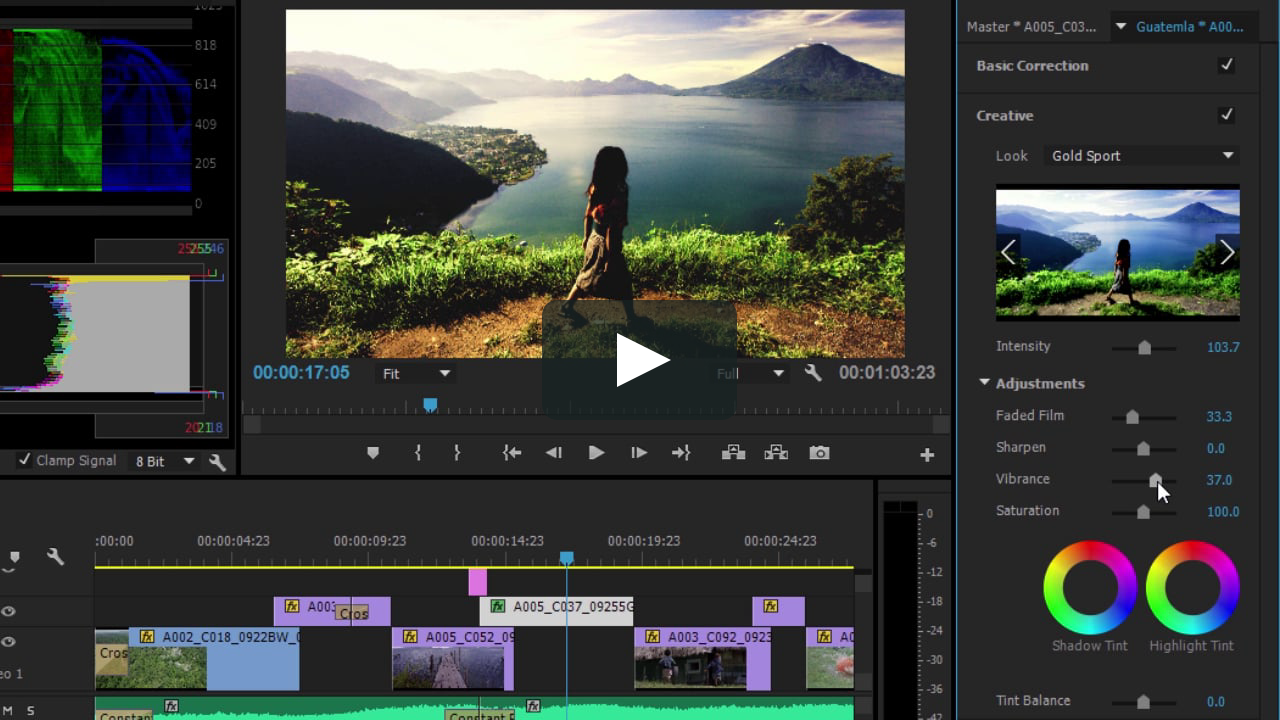
Task: Open the Look dropdown Gold Sport
Action: click(x=1141, y=156)
